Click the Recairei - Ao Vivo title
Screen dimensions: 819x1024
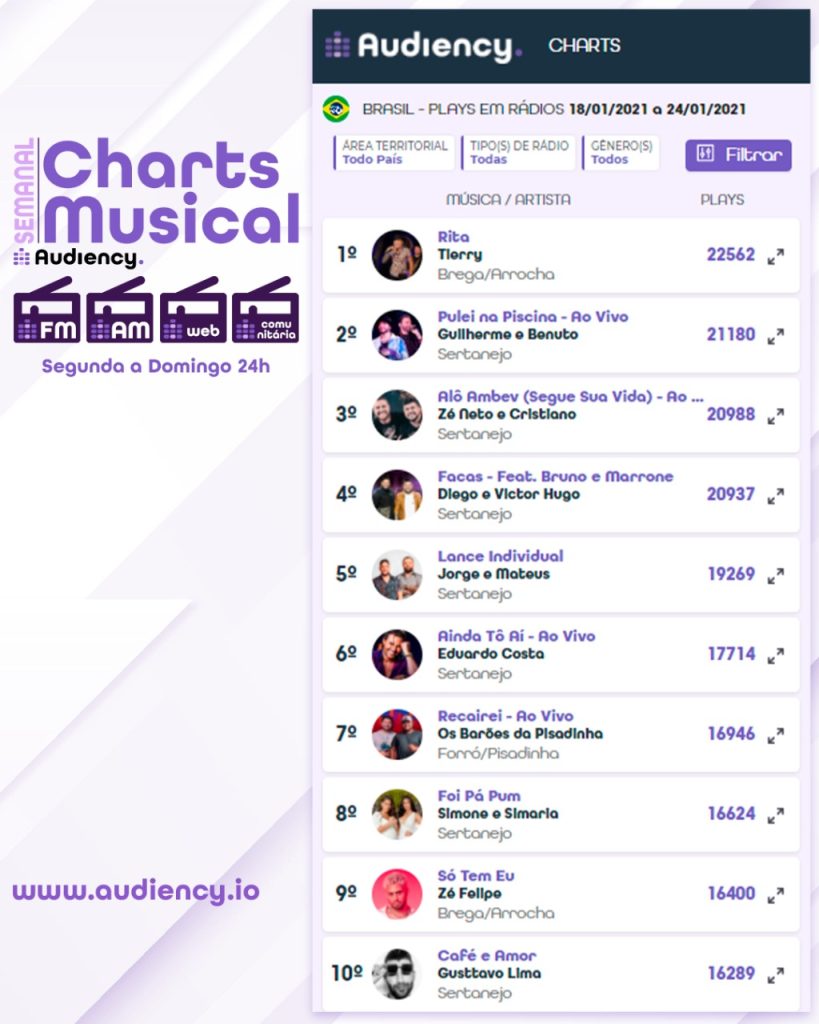[506, 716]
